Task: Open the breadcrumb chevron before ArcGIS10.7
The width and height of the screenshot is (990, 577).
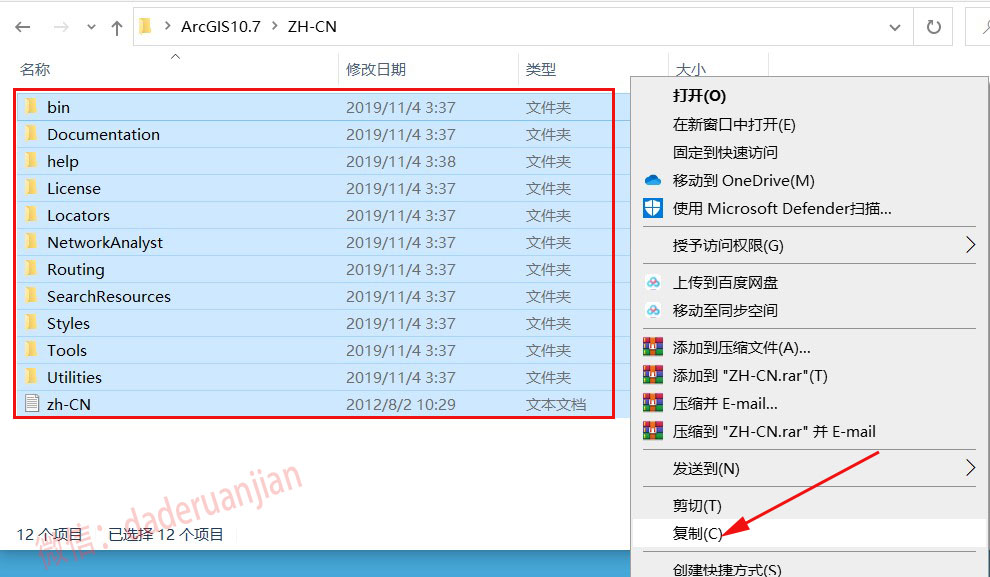Action: click(167, 27)
